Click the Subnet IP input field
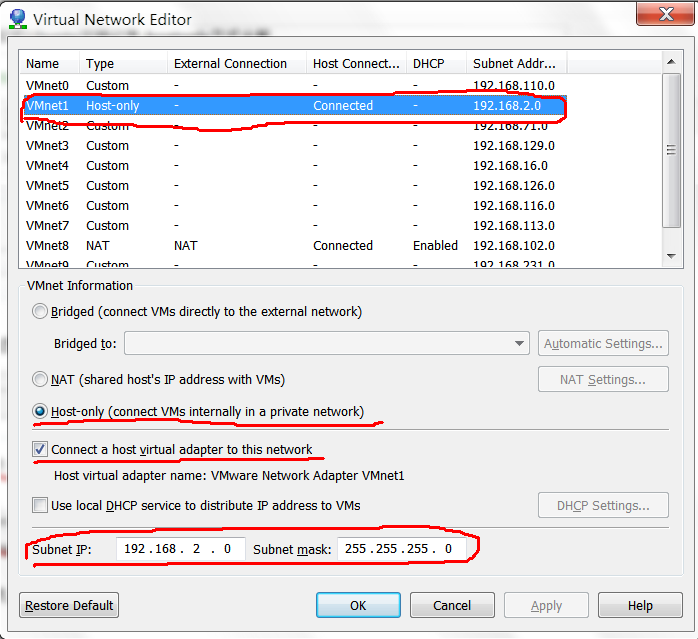698x639 pixels. [x=181, y=549]
